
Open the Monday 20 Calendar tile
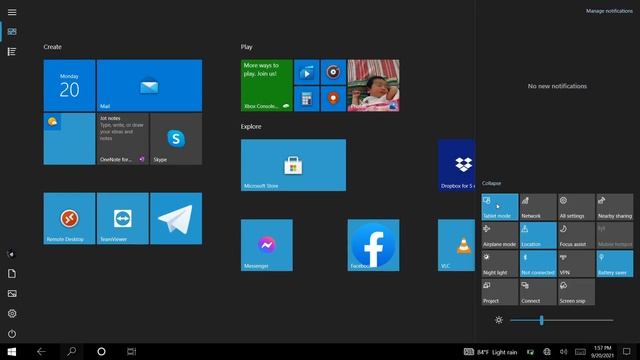(69, 85)
